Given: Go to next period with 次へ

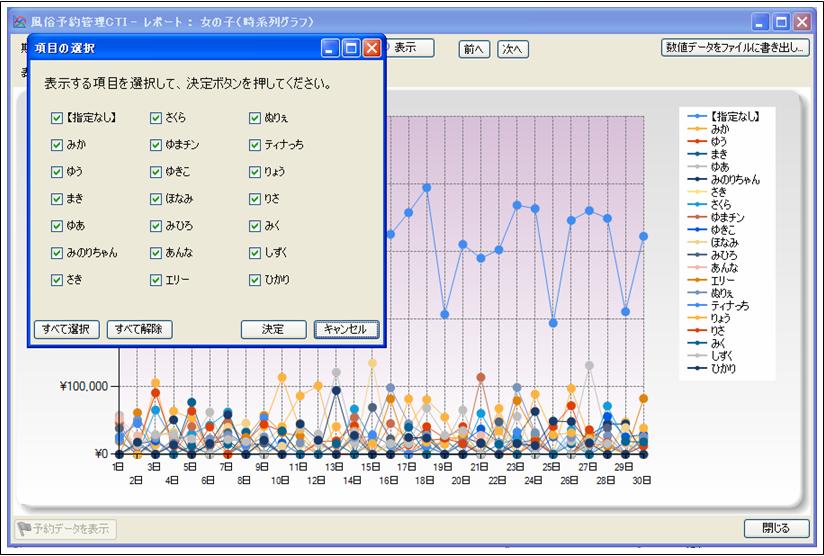Looking at the screenshot, I should tap(512, 48).
